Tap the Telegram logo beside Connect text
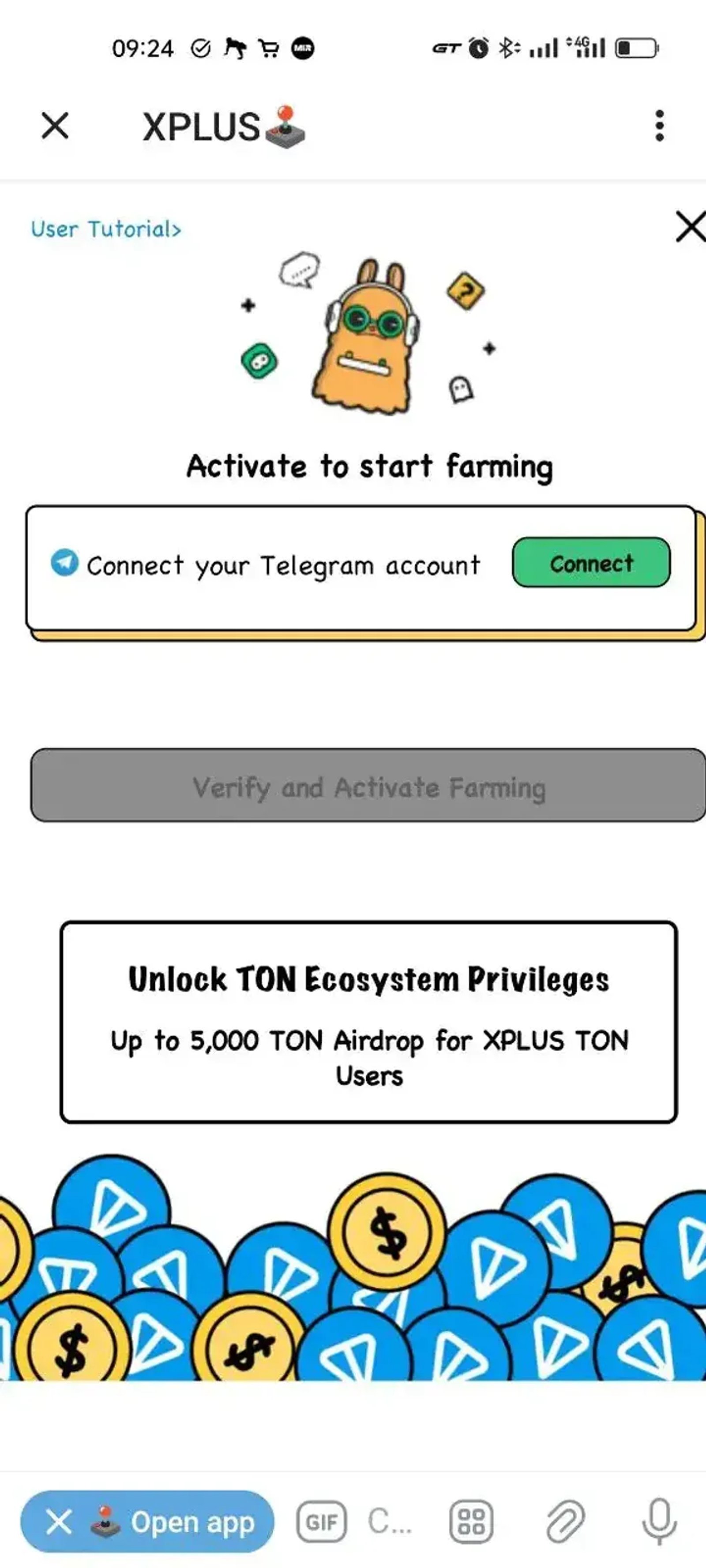706x1568 pixels. coord(64,562)
